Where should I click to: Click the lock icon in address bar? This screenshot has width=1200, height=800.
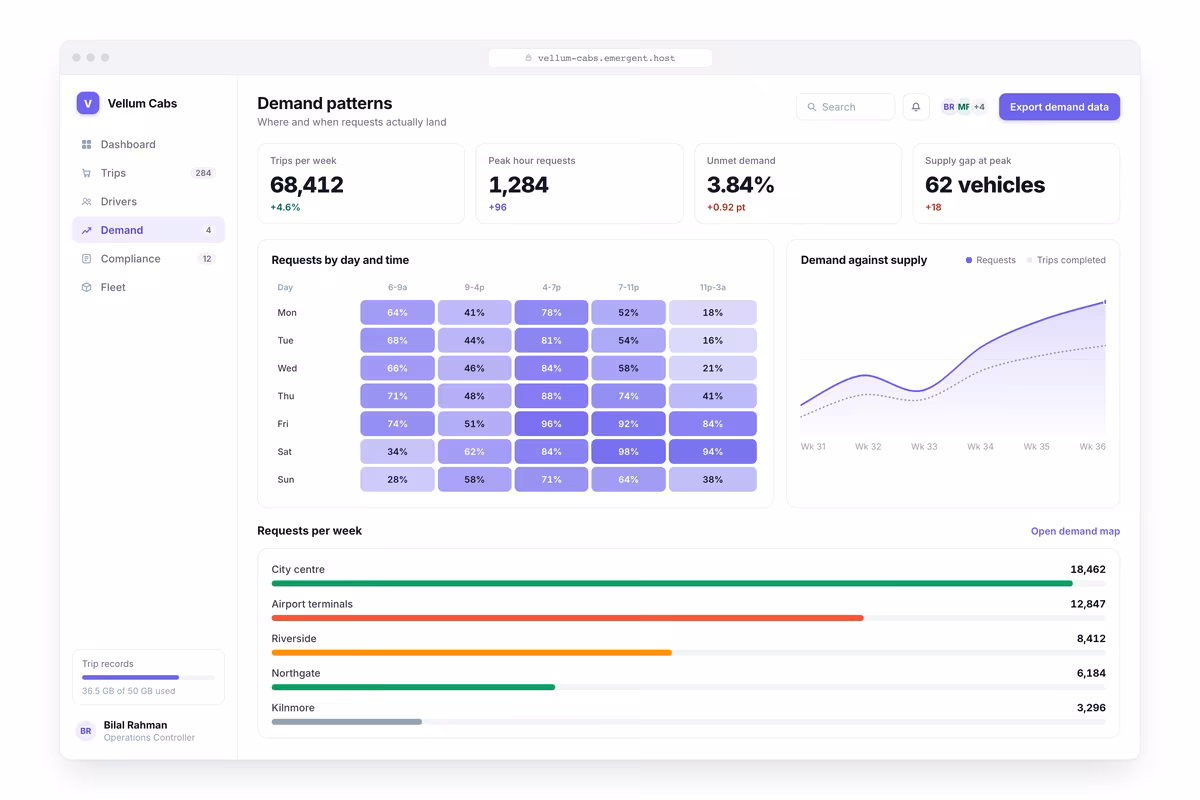(529, 58)
